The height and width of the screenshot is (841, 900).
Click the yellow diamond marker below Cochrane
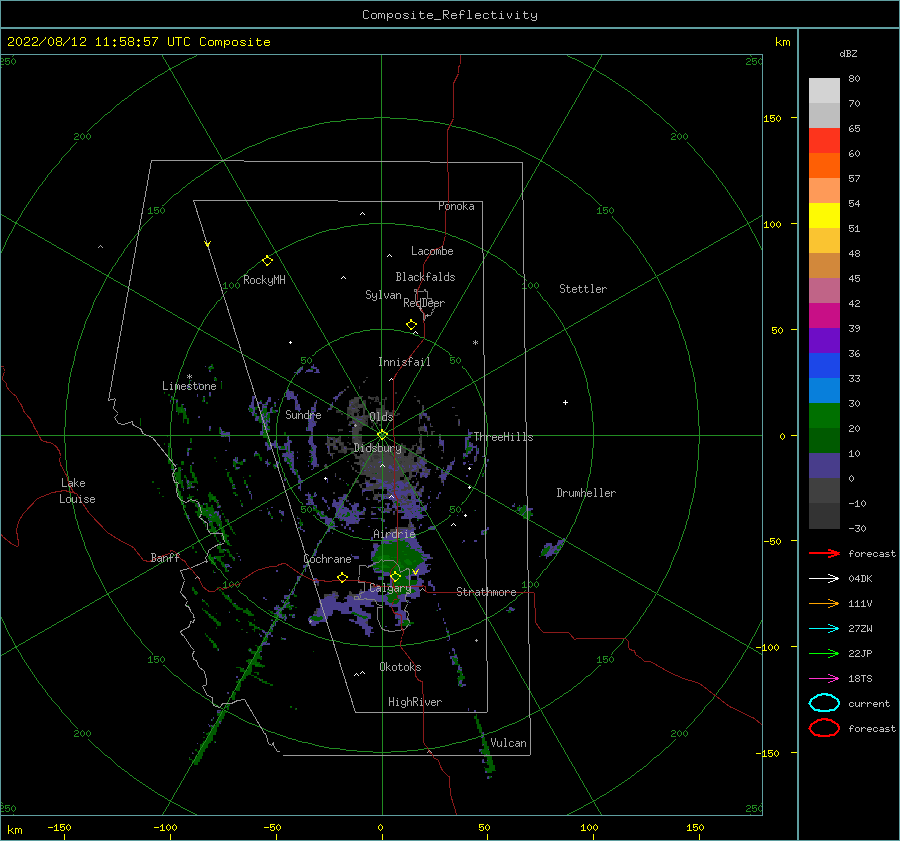(343, 577)
